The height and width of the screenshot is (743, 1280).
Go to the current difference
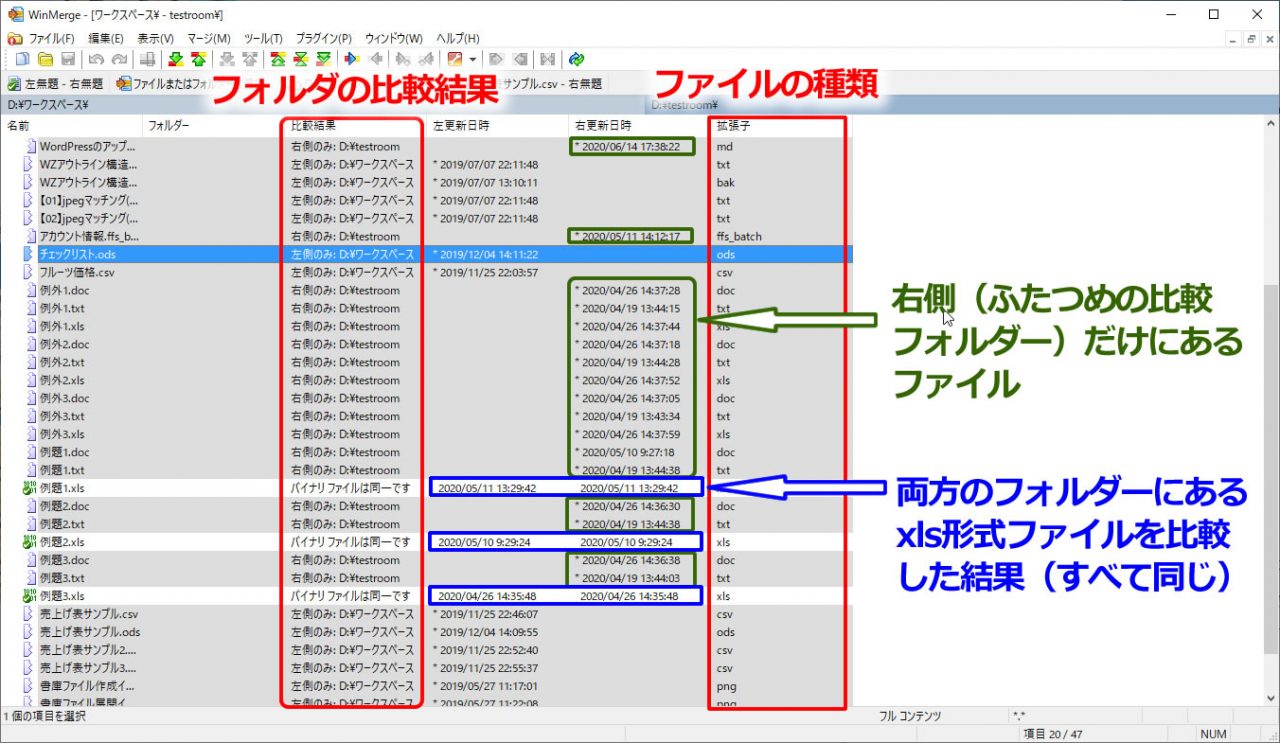300,59
